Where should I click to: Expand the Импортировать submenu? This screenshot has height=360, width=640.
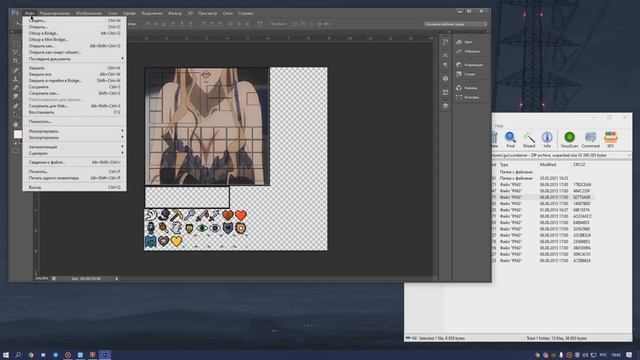[x=74, y=131]
